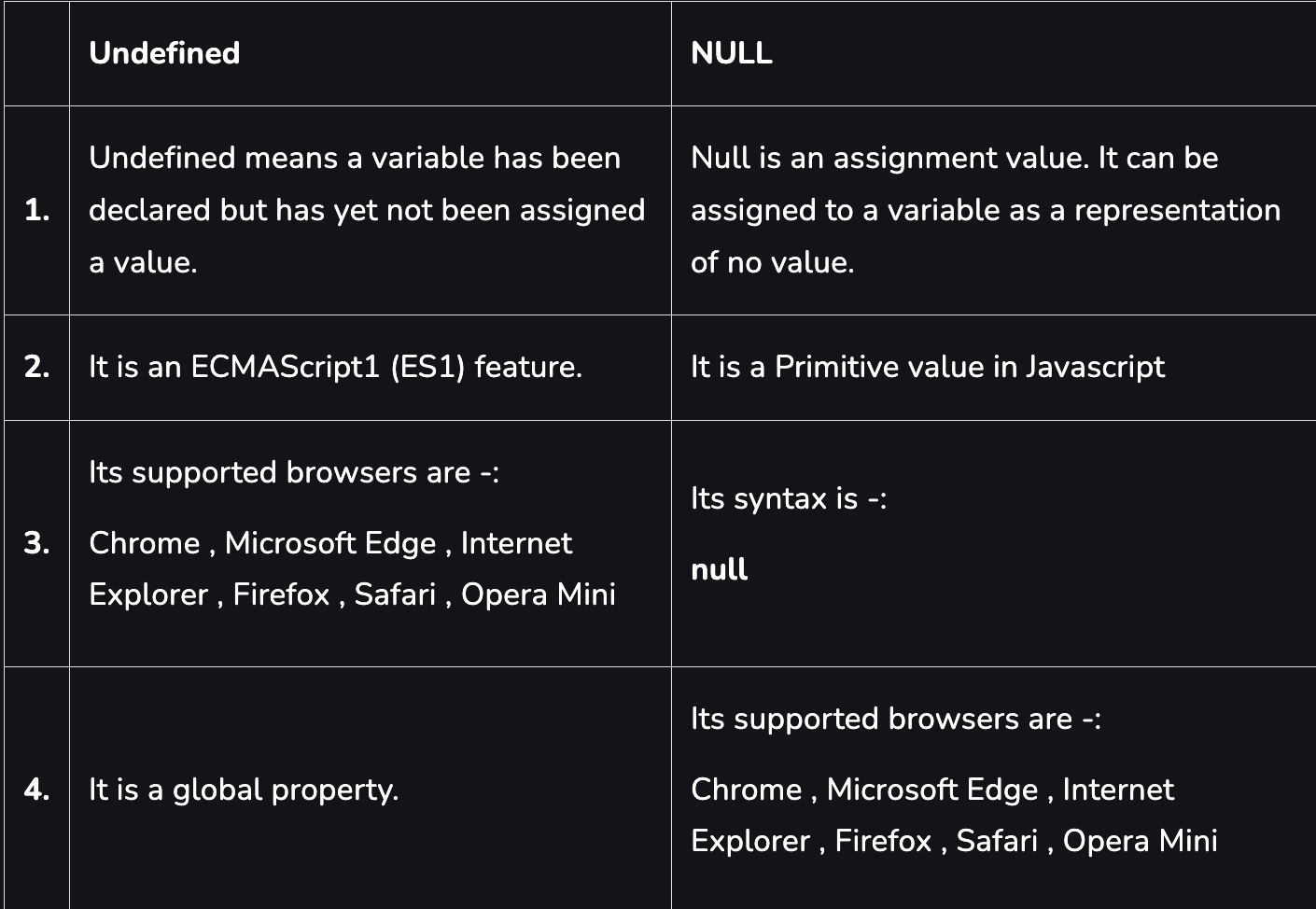Select the row number 1. cell
This screenshot has height=909, width=1316.
click(36, 210)
